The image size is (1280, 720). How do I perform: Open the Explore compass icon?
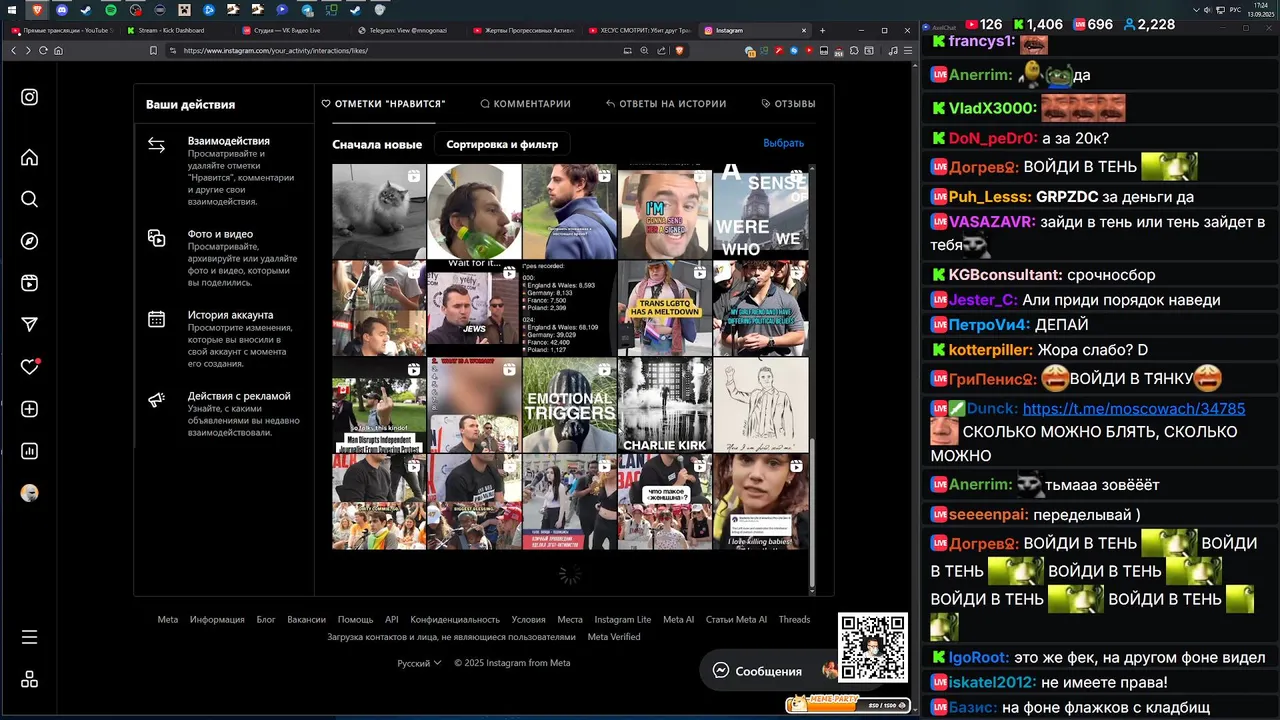30,241
